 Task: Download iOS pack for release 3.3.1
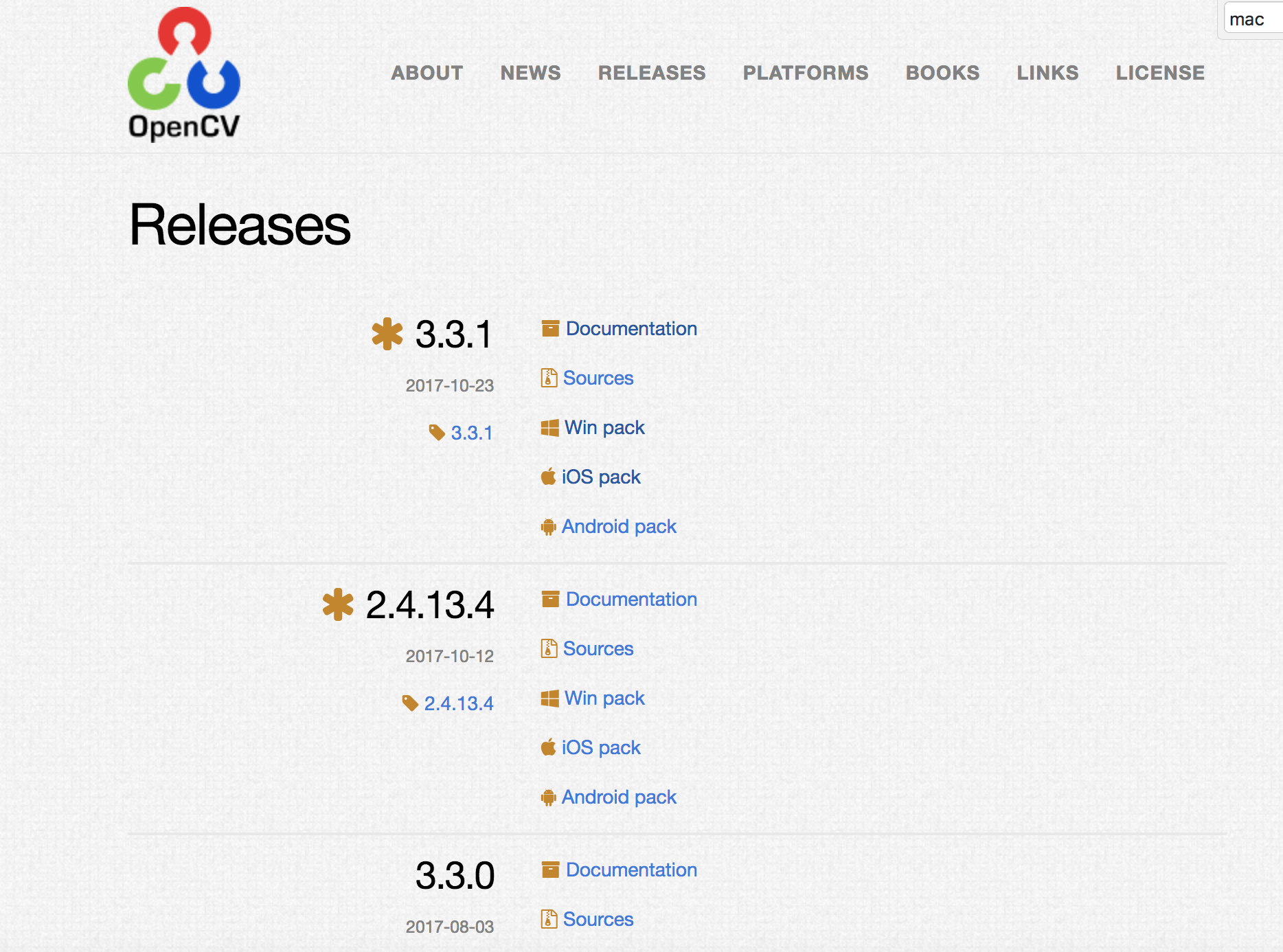click(601, 477)
